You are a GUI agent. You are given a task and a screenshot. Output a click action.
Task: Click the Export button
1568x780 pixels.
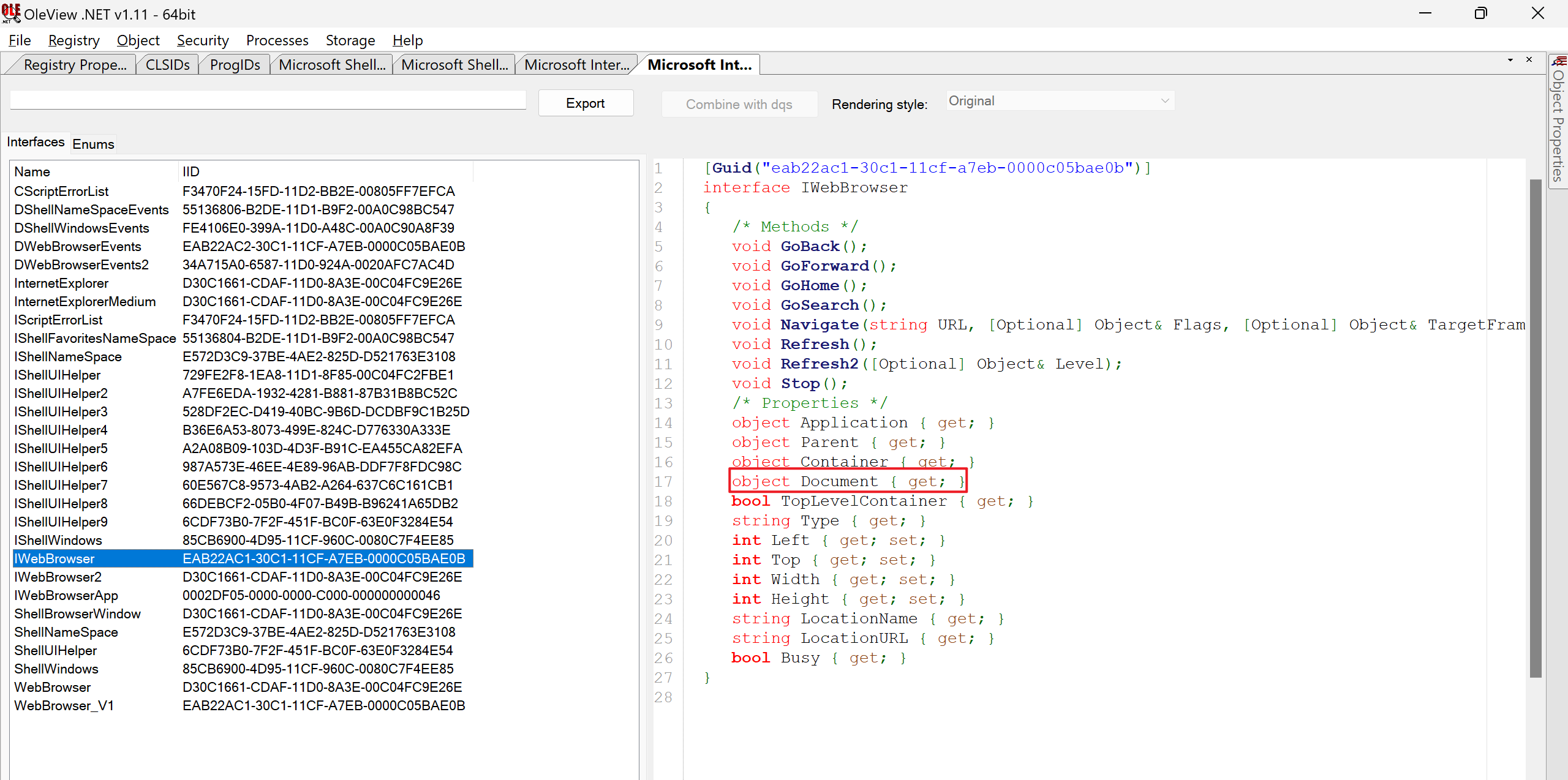pyautogui.click(x=585, y=103)
